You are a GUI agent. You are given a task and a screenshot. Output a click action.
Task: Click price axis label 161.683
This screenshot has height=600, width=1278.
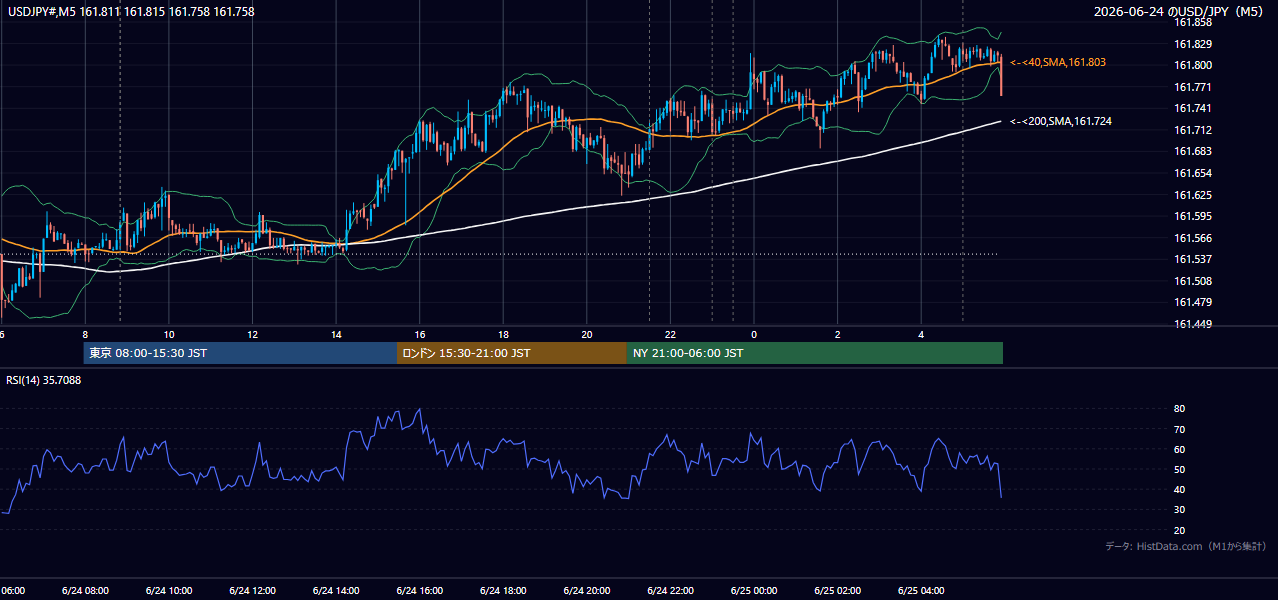tap(1192, 151)
